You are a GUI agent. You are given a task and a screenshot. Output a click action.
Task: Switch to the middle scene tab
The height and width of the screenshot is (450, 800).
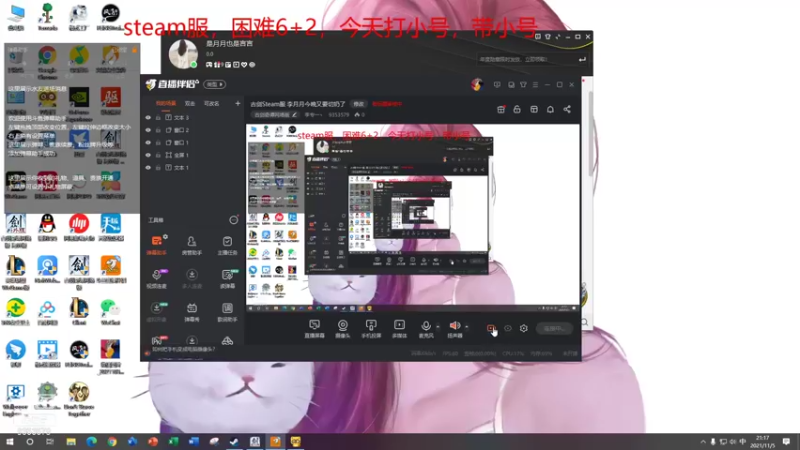190,103
